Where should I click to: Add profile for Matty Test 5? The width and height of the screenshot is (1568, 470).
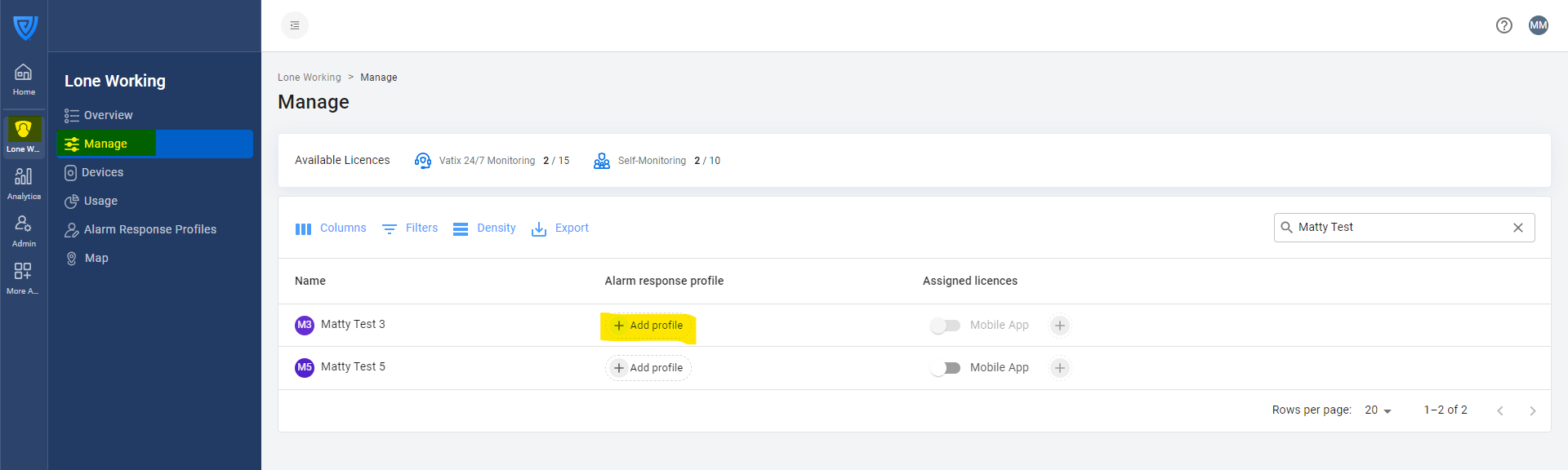pos(648,368)
